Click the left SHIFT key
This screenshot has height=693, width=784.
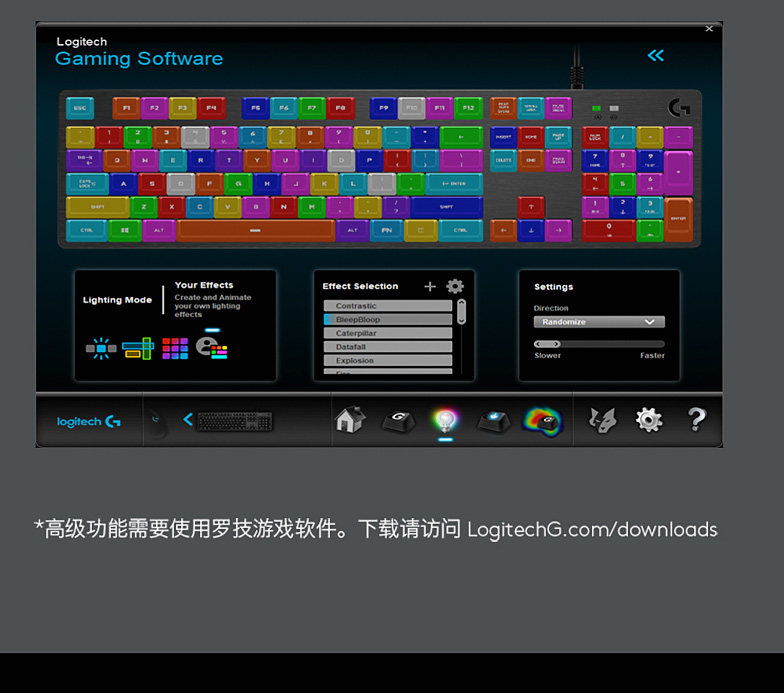[x=98, y=207]
